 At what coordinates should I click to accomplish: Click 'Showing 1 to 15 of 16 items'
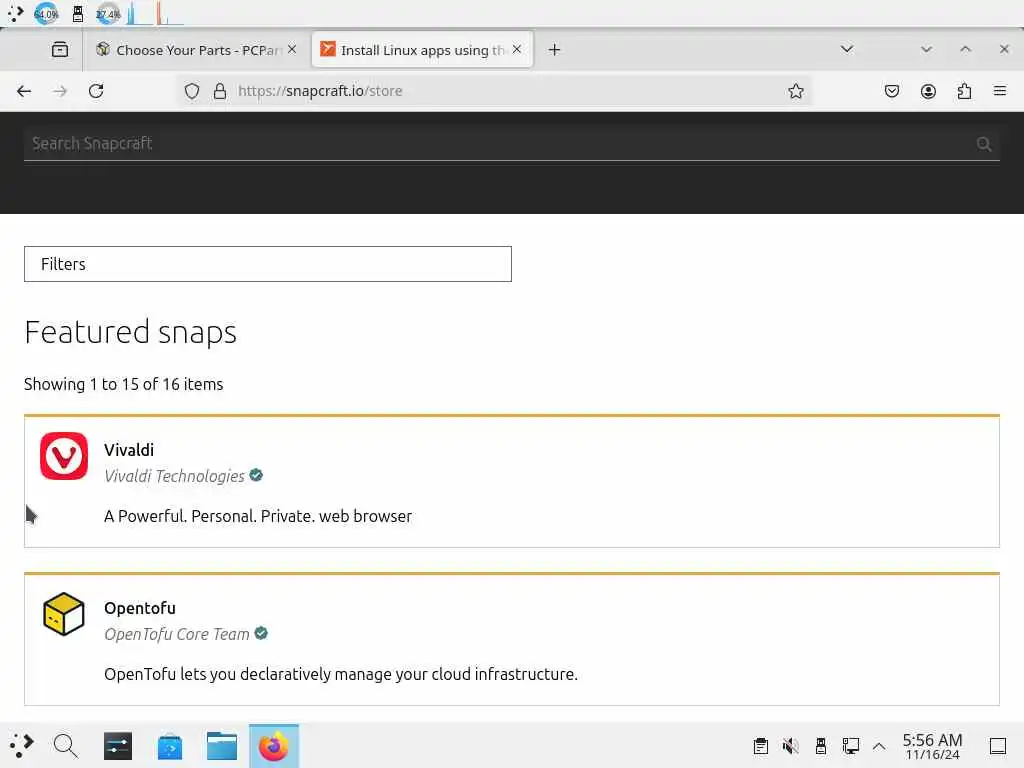tap(123, 384)
